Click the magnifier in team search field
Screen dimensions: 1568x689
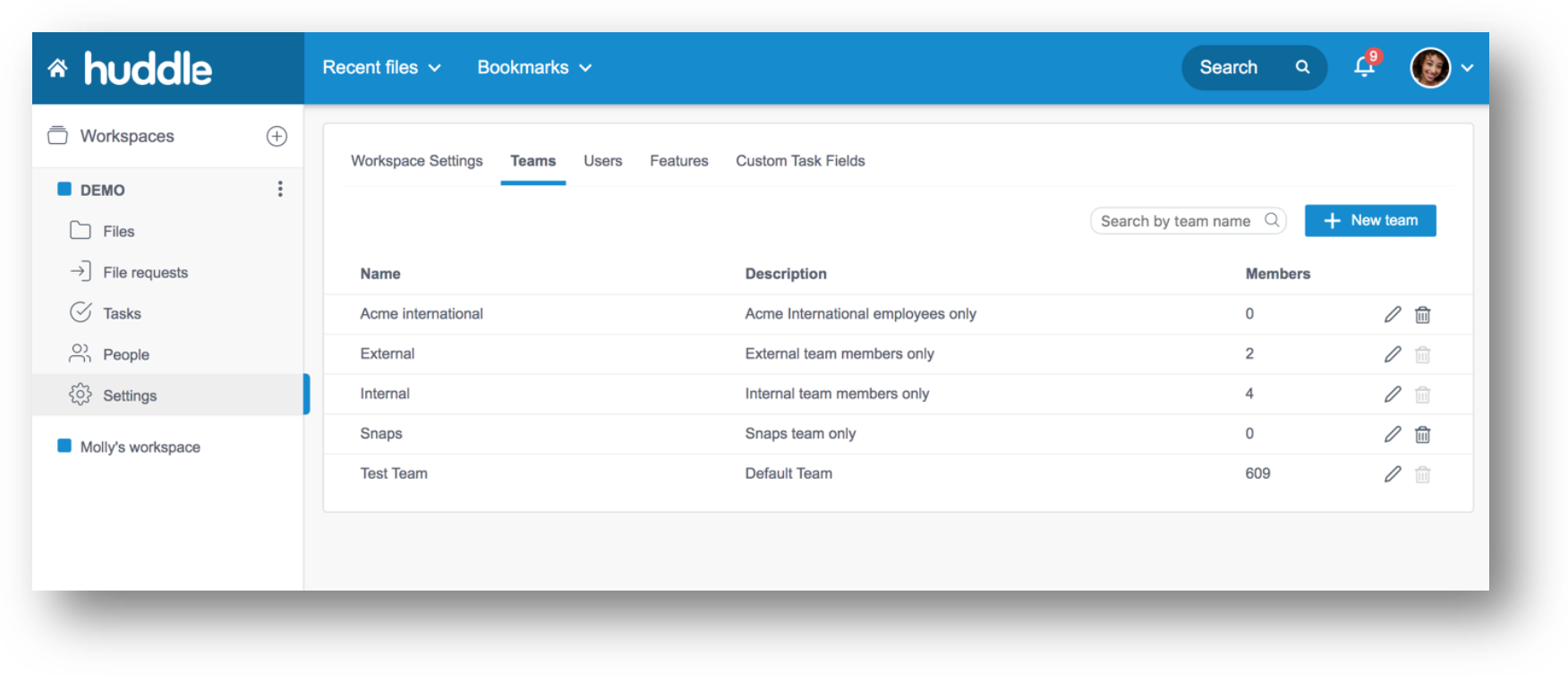pos(1271,220)
